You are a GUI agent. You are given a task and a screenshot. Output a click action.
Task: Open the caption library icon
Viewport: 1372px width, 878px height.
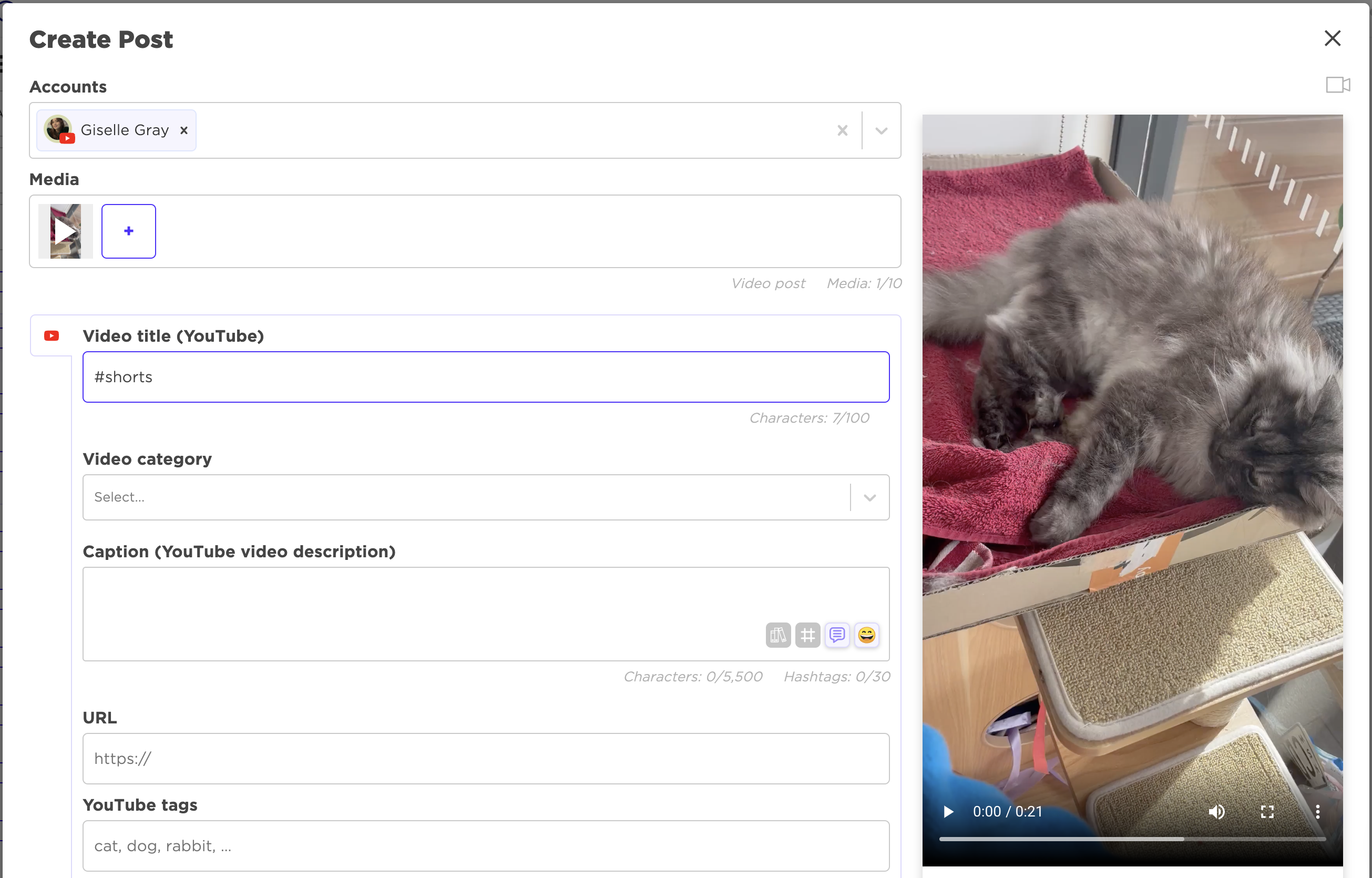coord(778,635)
